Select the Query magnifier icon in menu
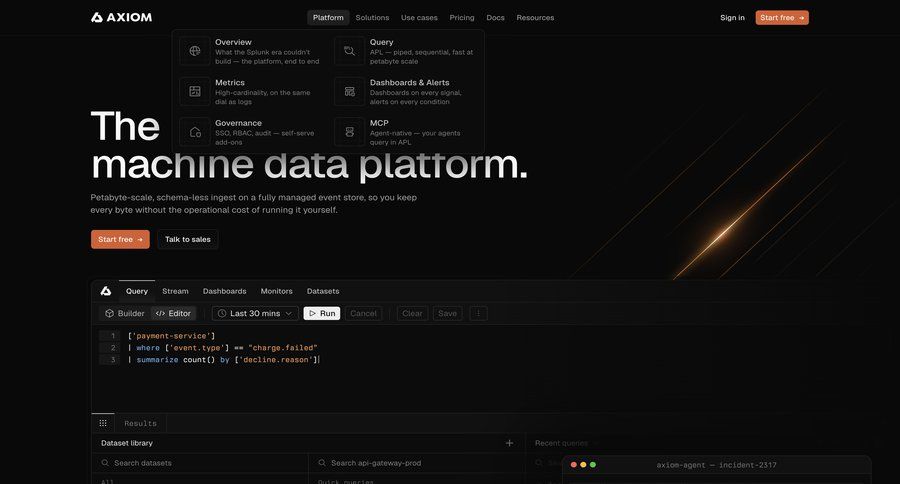Viewport: 900px width, 484px height. coord(350,51)
